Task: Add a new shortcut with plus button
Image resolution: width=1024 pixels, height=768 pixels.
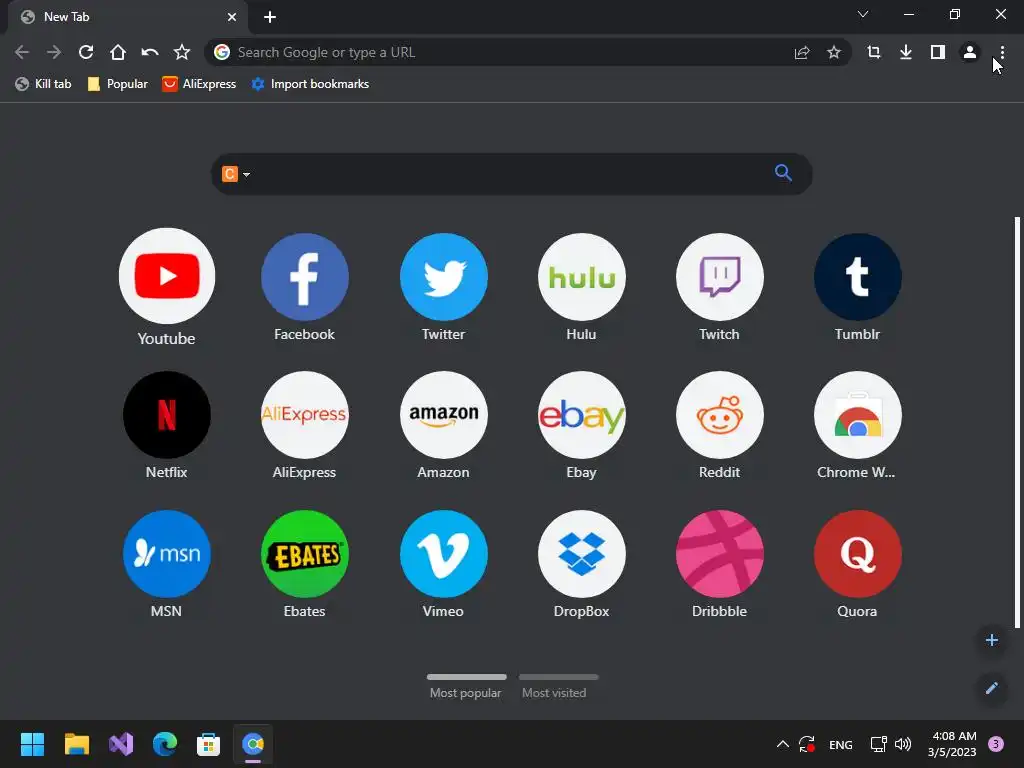Action: click(991, 640)
